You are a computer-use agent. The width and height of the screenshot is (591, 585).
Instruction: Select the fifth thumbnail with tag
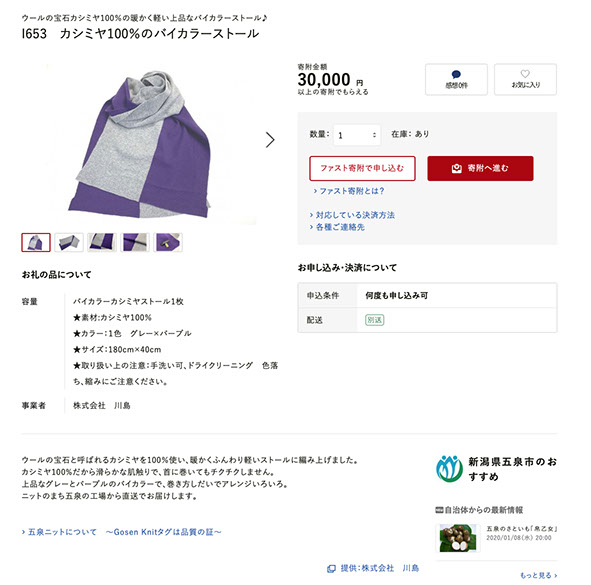point(168,242)
